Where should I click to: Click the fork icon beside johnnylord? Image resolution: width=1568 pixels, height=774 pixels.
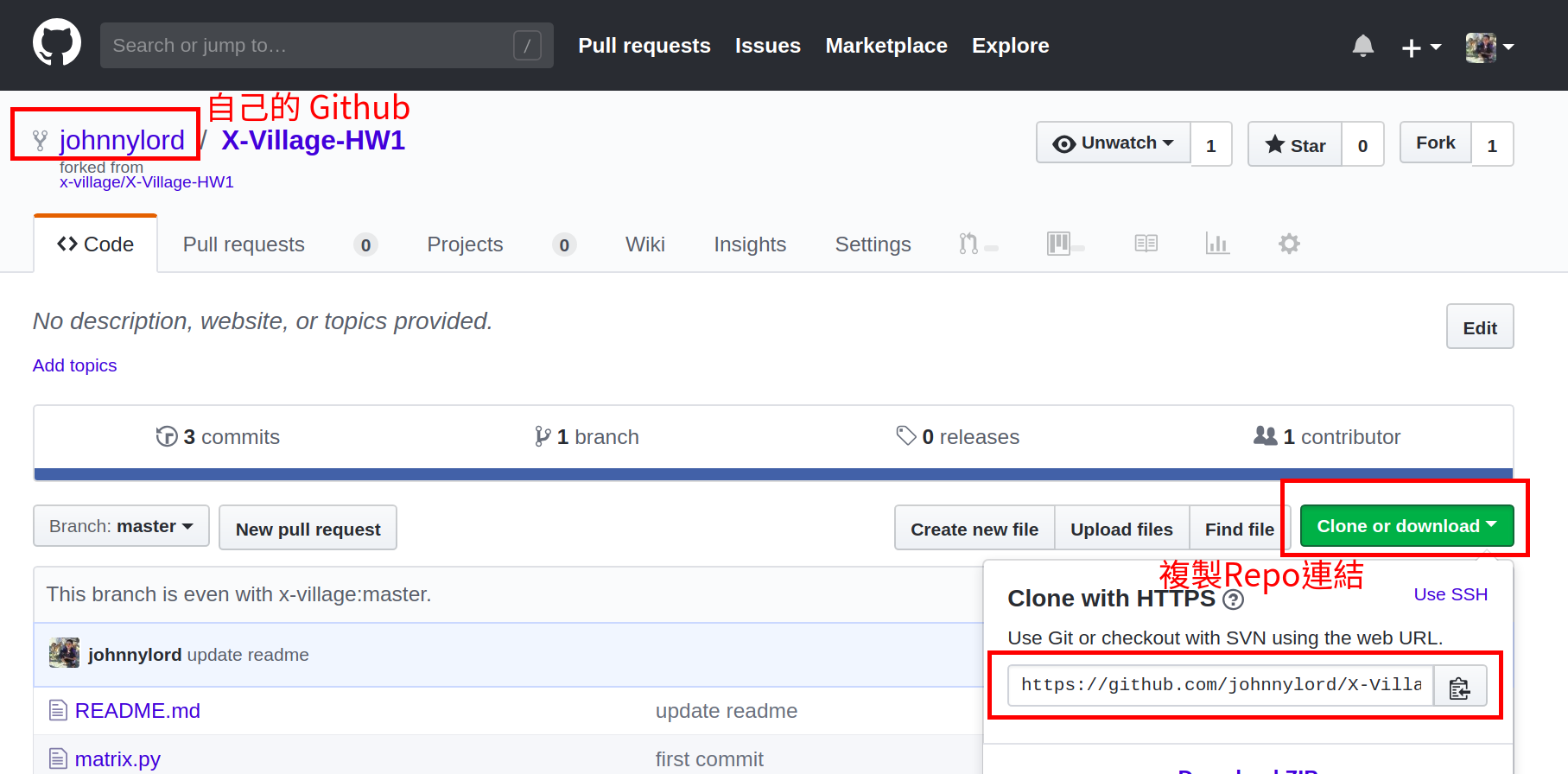click(x=40, y=141)
